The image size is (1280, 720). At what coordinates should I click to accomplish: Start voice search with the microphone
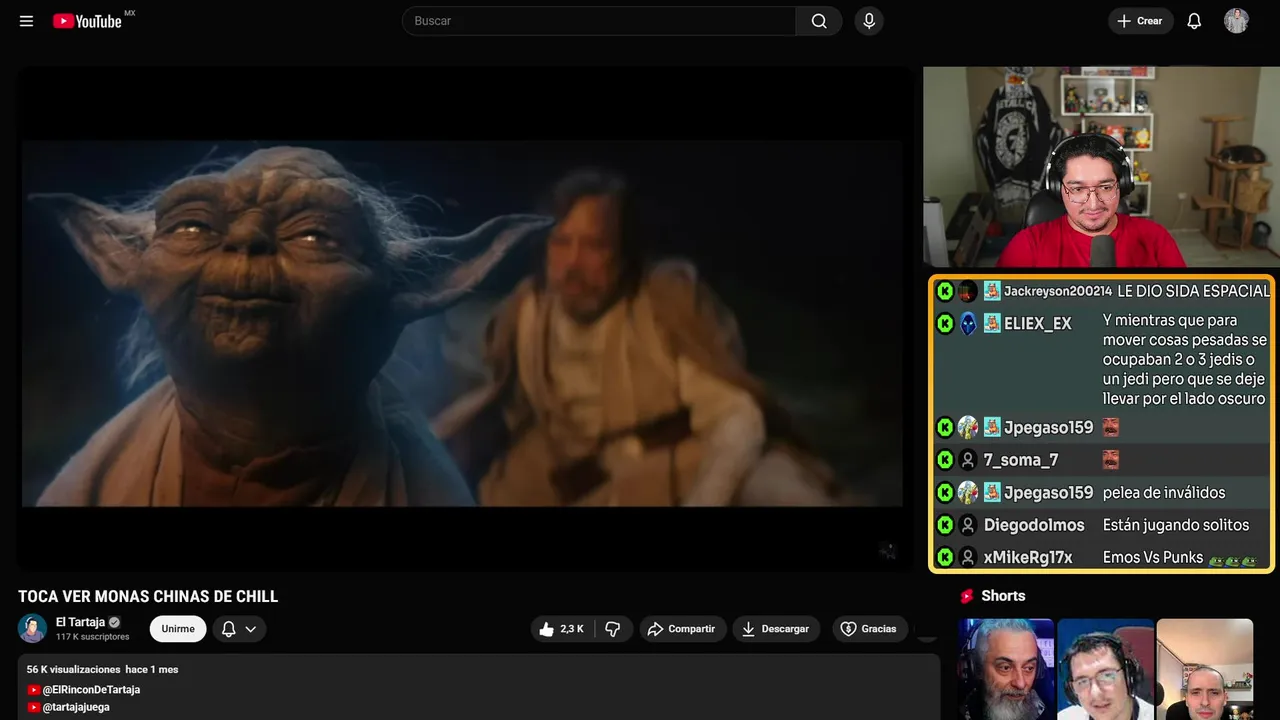(x=869, y=21)
